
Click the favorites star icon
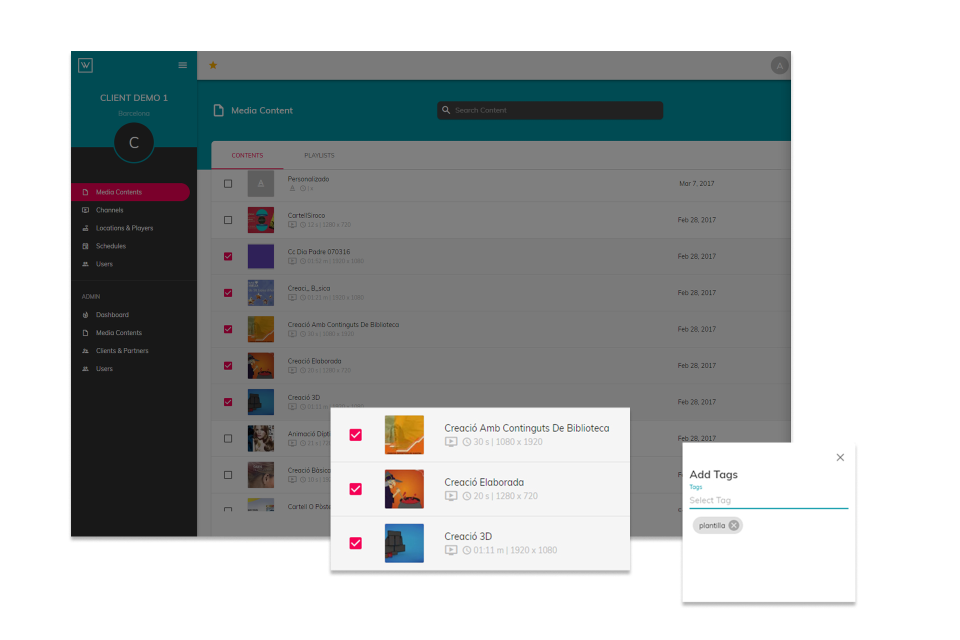(213, 65)
